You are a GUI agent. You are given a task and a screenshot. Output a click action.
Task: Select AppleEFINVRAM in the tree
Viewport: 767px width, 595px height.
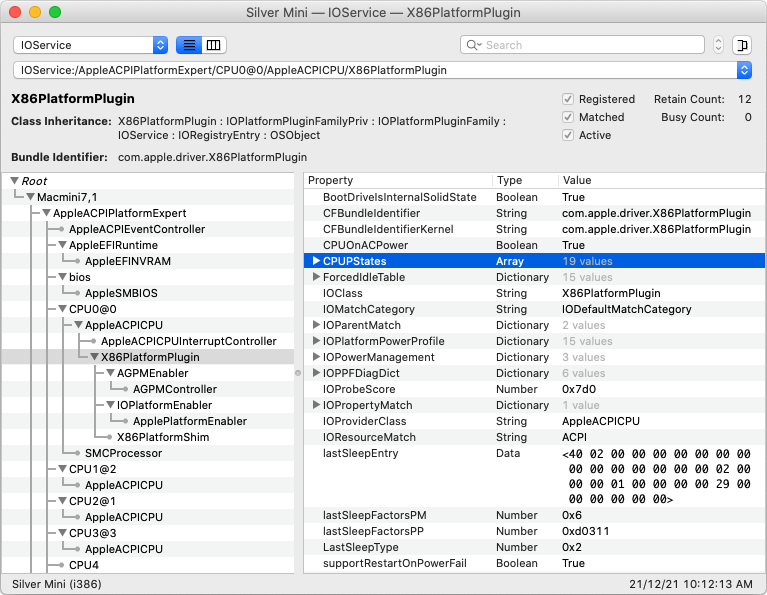tap(128, 261)
